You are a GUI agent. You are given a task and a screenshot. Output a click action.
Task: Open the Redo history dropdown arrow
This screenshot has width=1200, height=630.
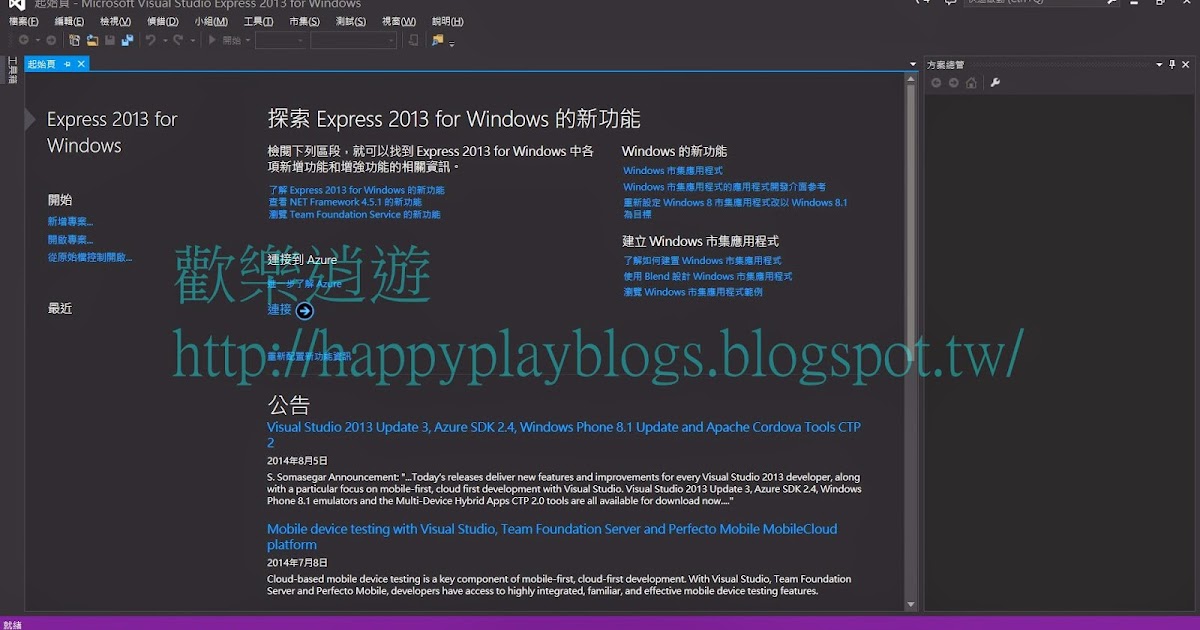pos(191,40)
